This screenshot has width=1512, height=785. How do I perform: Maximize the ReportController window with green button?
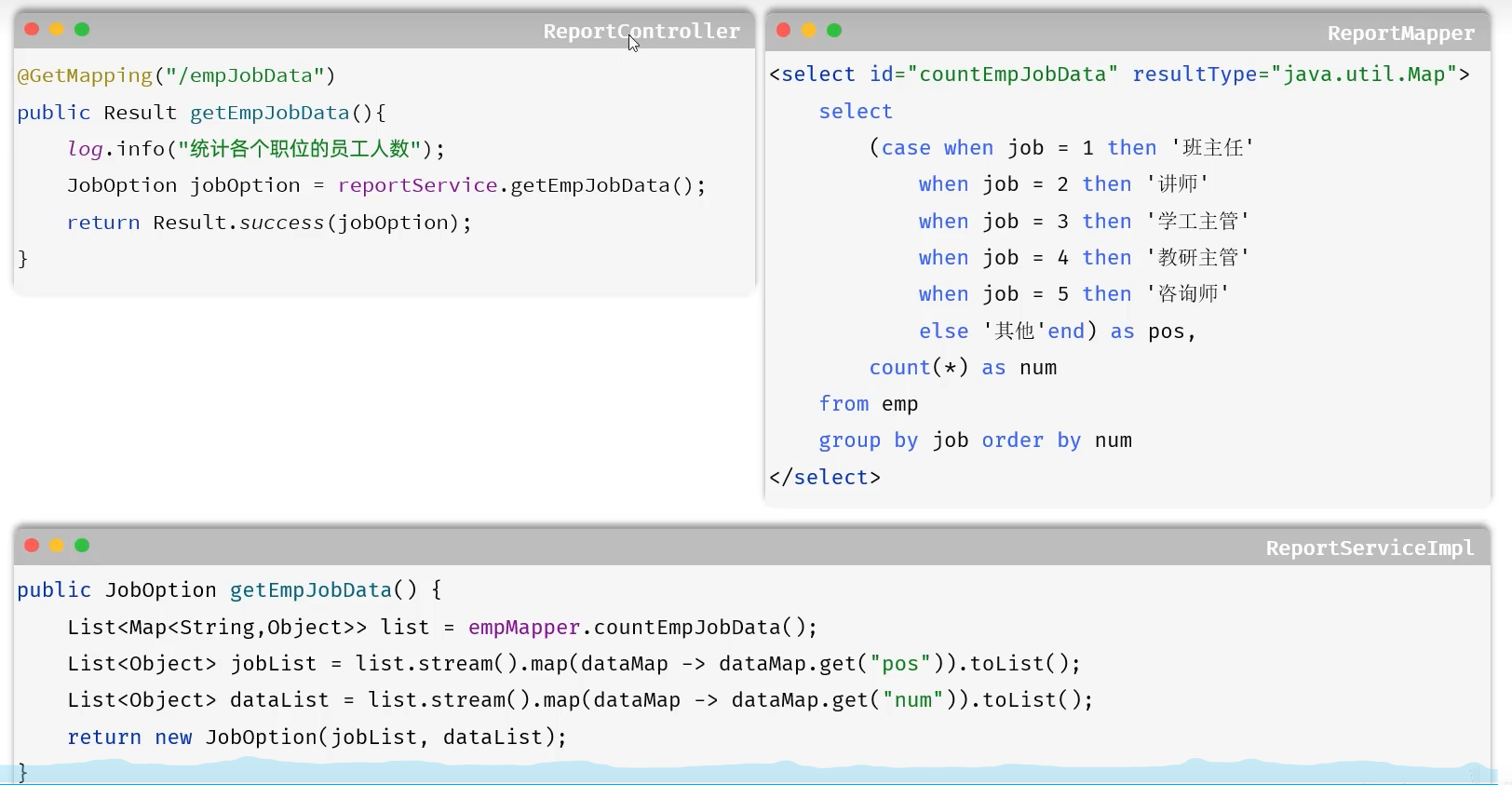(x=82, y=30)
